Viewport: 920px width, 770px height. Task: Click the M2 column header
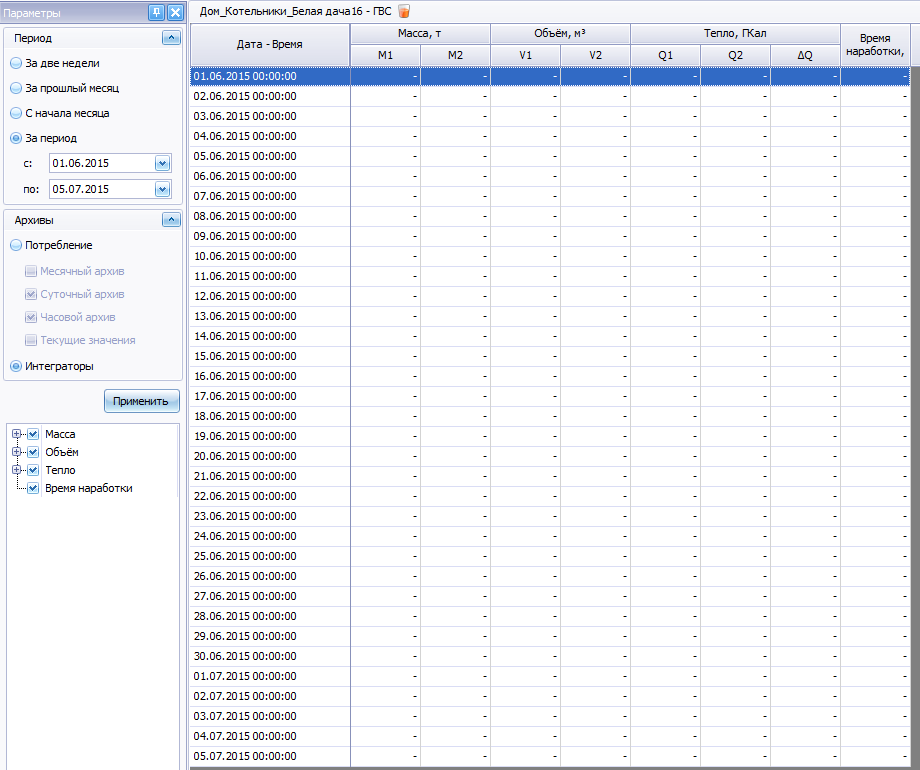[455, 55]
